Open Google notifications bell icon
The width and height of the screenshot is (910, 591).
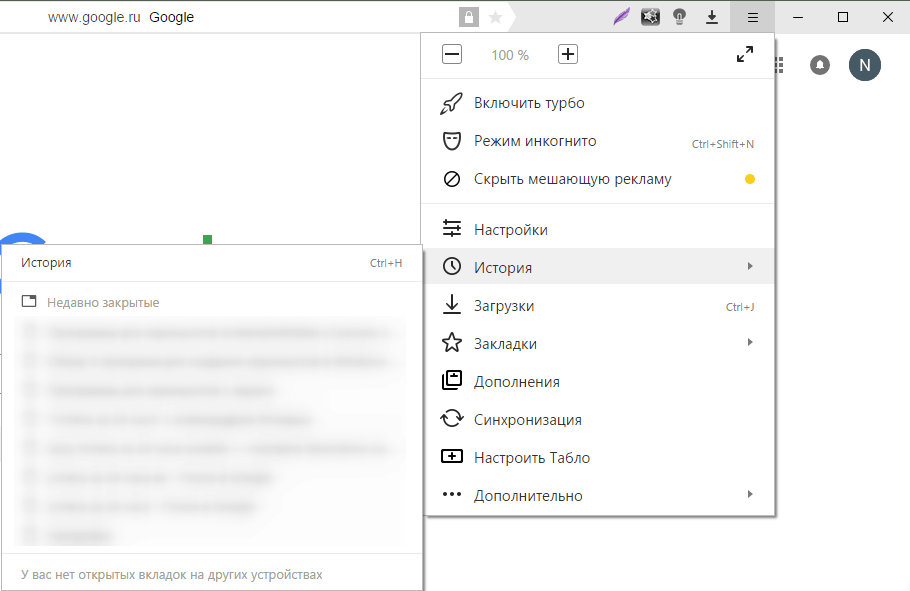click(x=819, y=65)
